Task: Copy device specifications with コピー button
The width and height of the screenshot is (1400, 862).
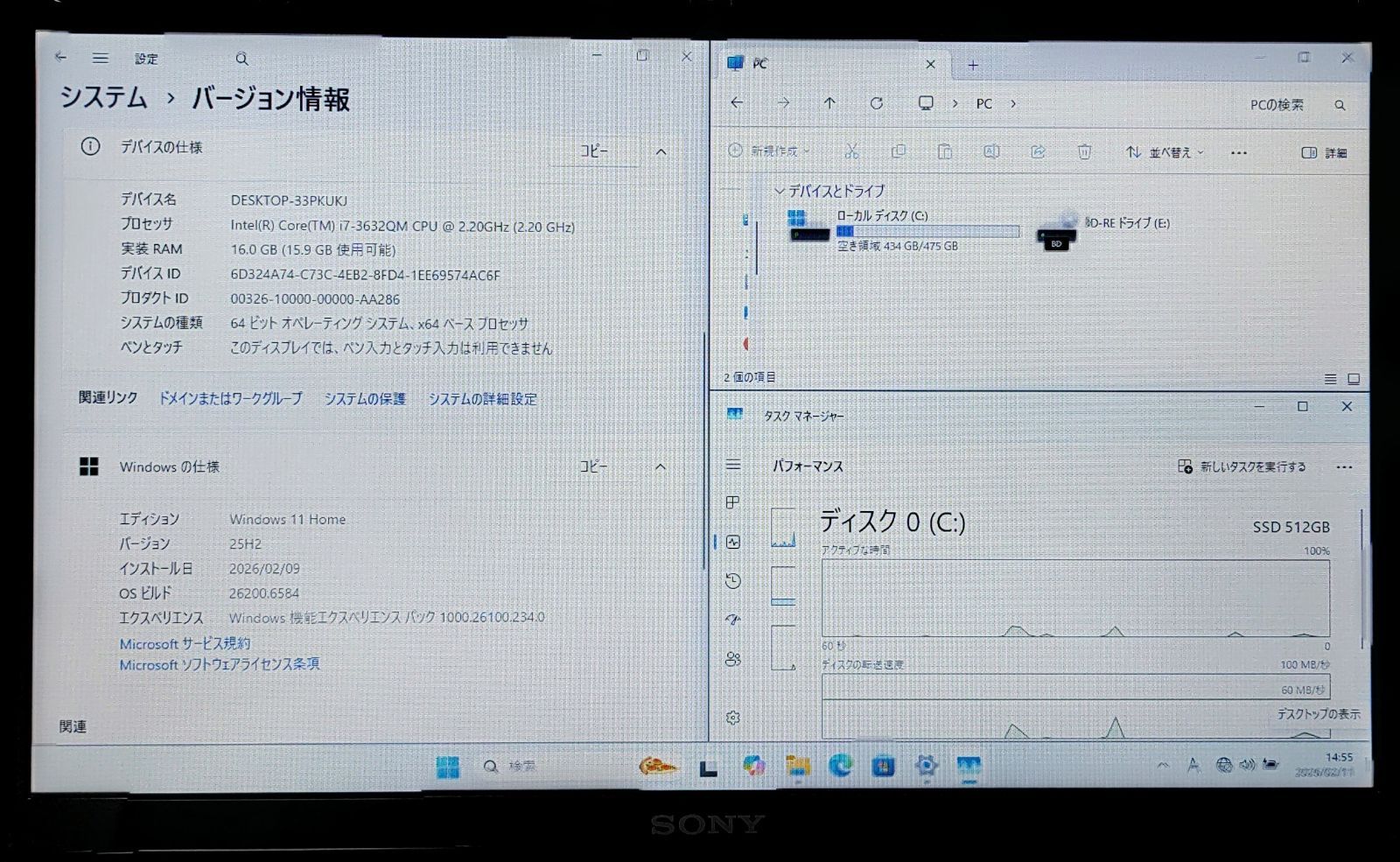Action: tap(594, 151)
